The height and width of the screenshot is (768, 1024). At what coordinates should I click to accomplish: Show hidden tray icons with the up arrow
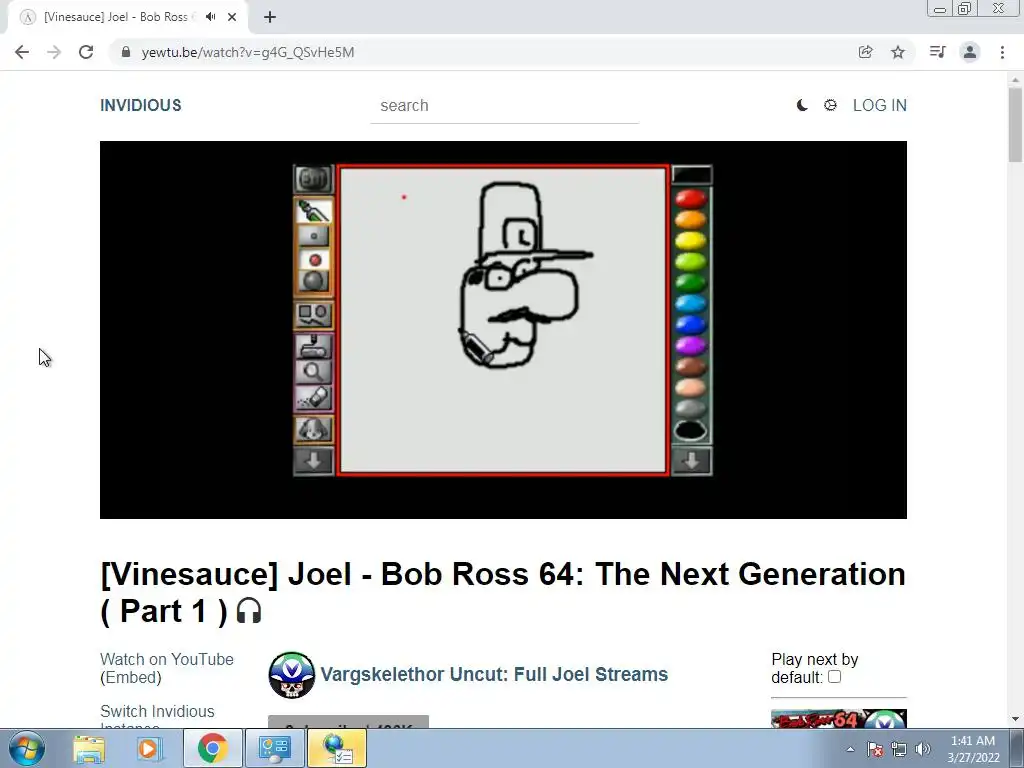(850, 749)
